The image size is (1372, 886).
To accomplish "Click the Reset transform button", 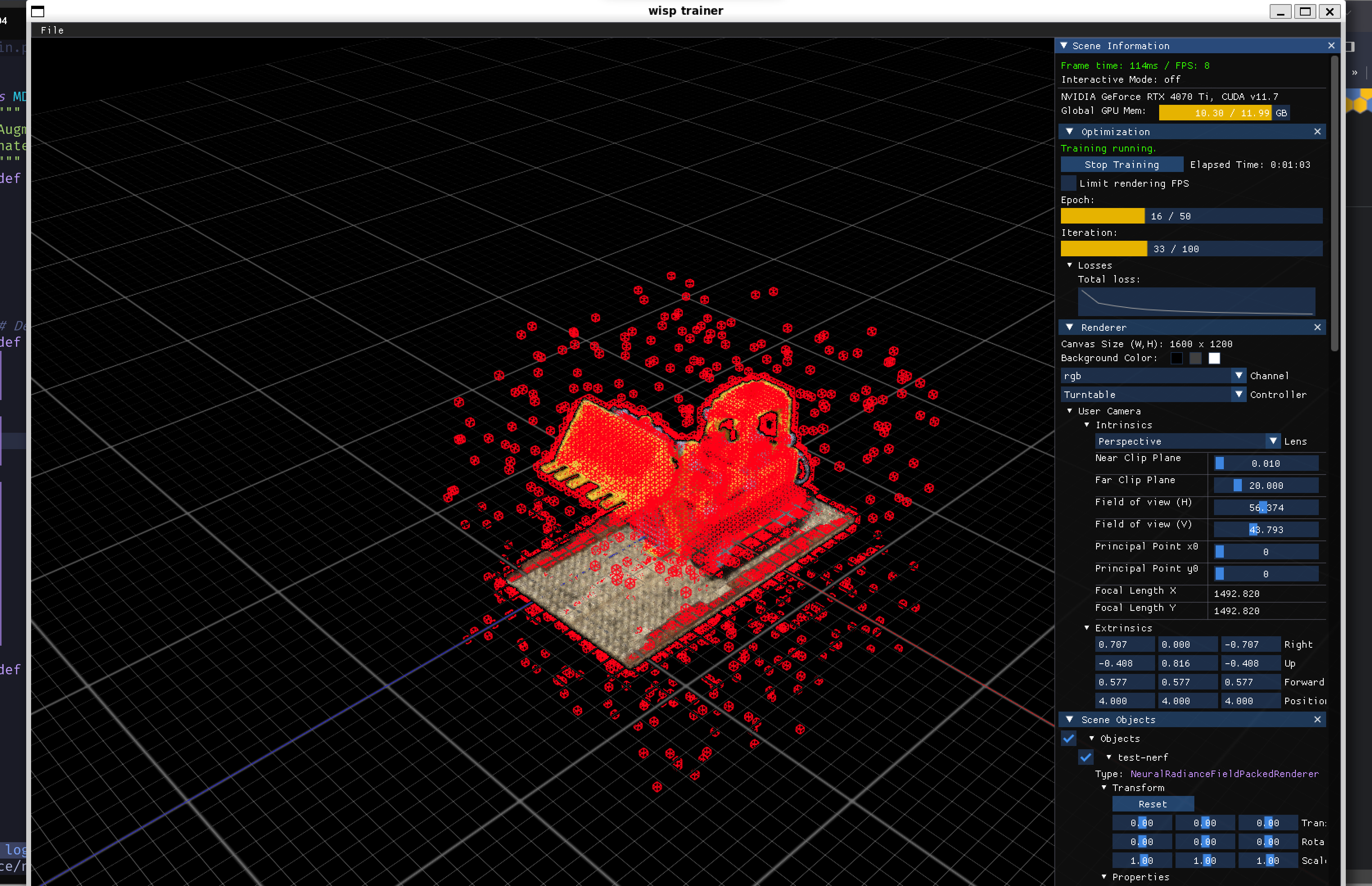I will [1153, 804].
